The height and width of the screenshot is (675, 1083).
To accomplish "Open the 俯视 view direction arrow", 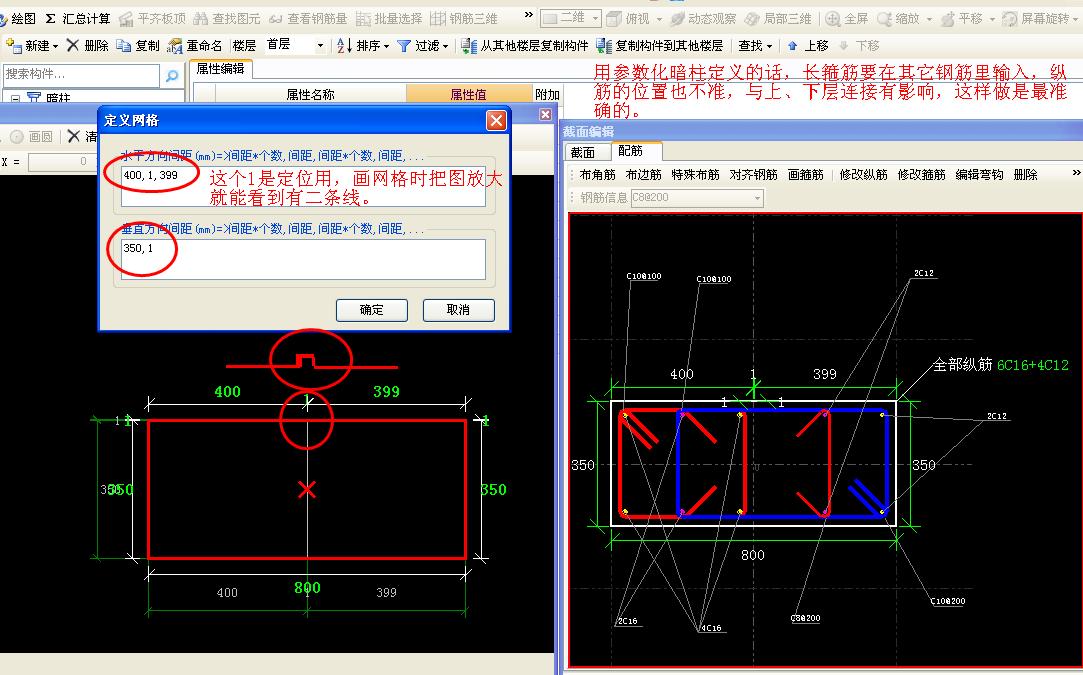I will point(659,19).
